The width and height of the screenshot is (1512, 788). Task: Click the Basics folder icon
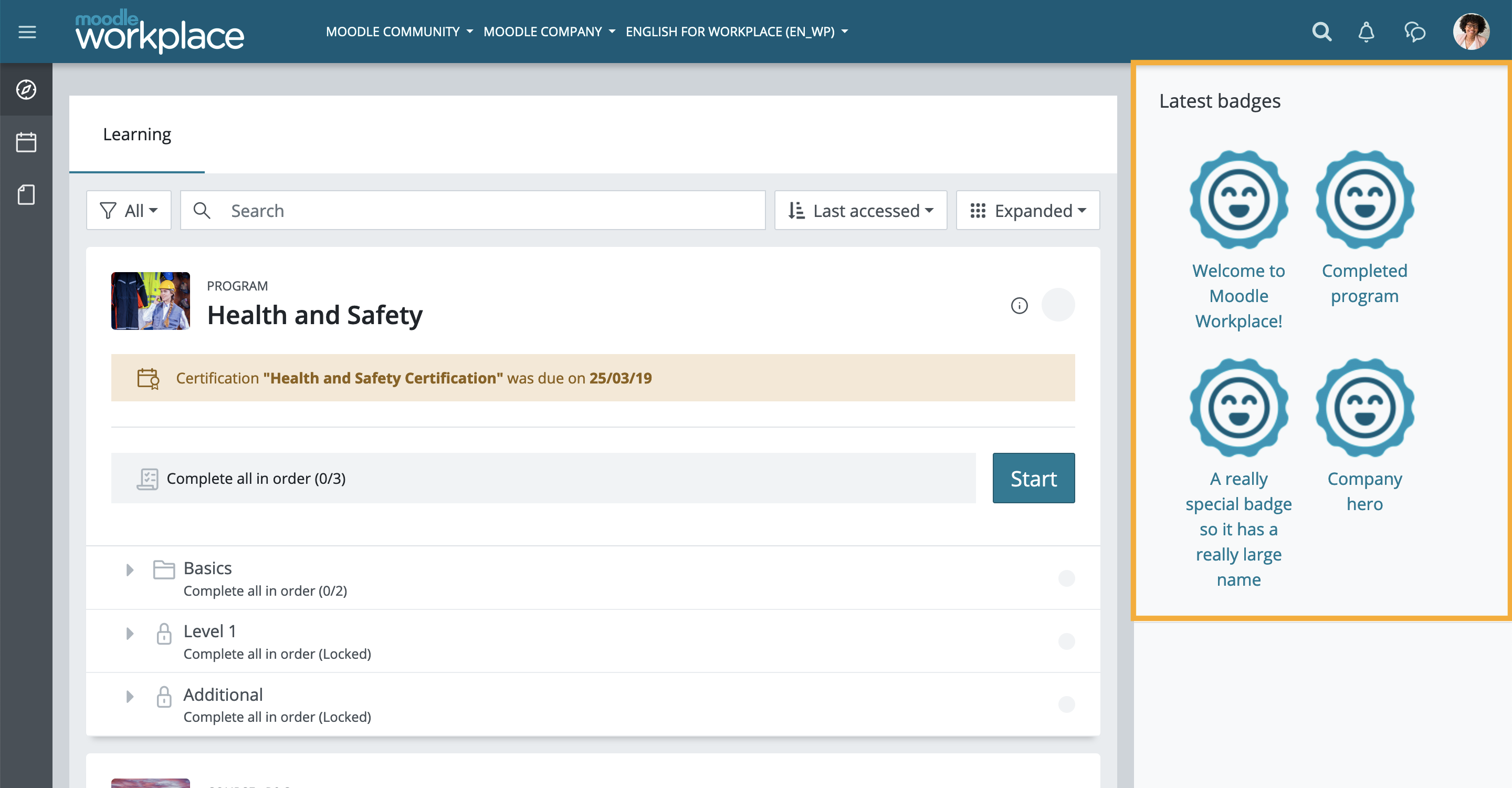pyautogui.click(x=164, y=569)
